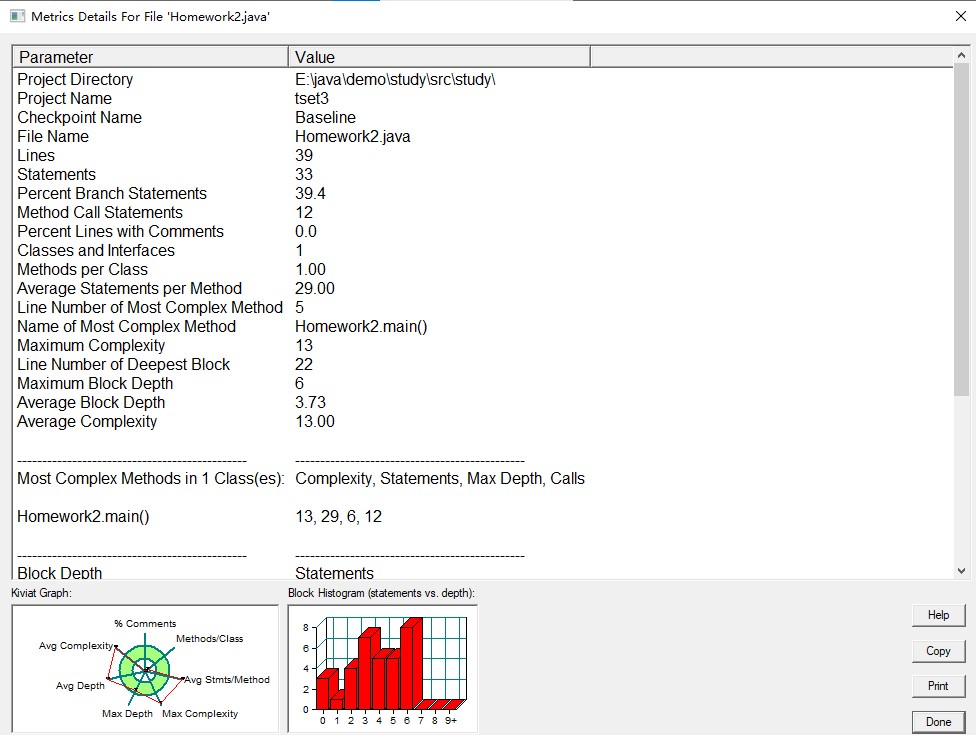Click the value '39.4'
Viewport: 976px width, 735px height.
[310, 193]
